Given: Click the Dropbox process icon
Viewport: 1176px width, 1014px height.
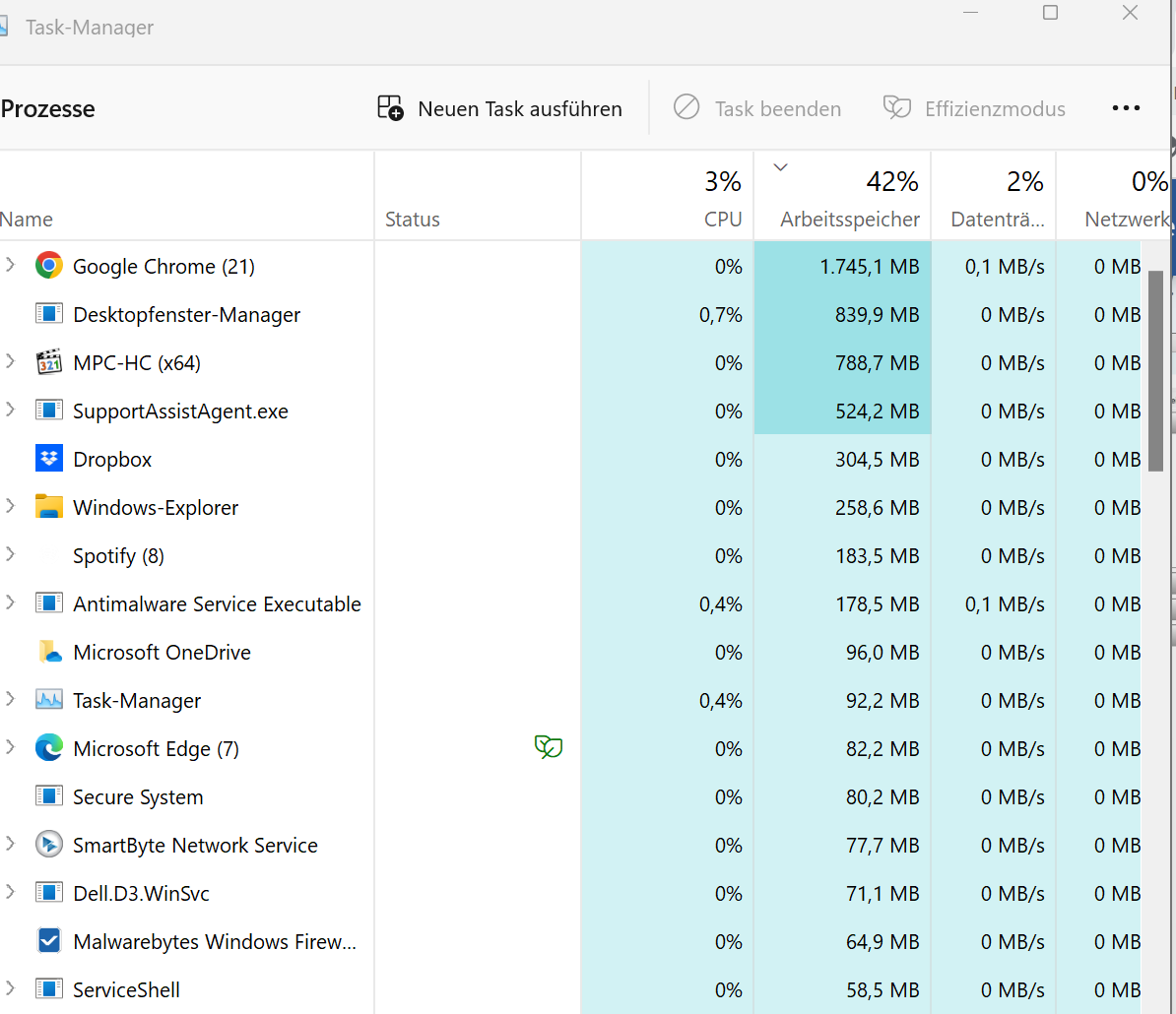Looking at the screenshot, I should point(48,459).
